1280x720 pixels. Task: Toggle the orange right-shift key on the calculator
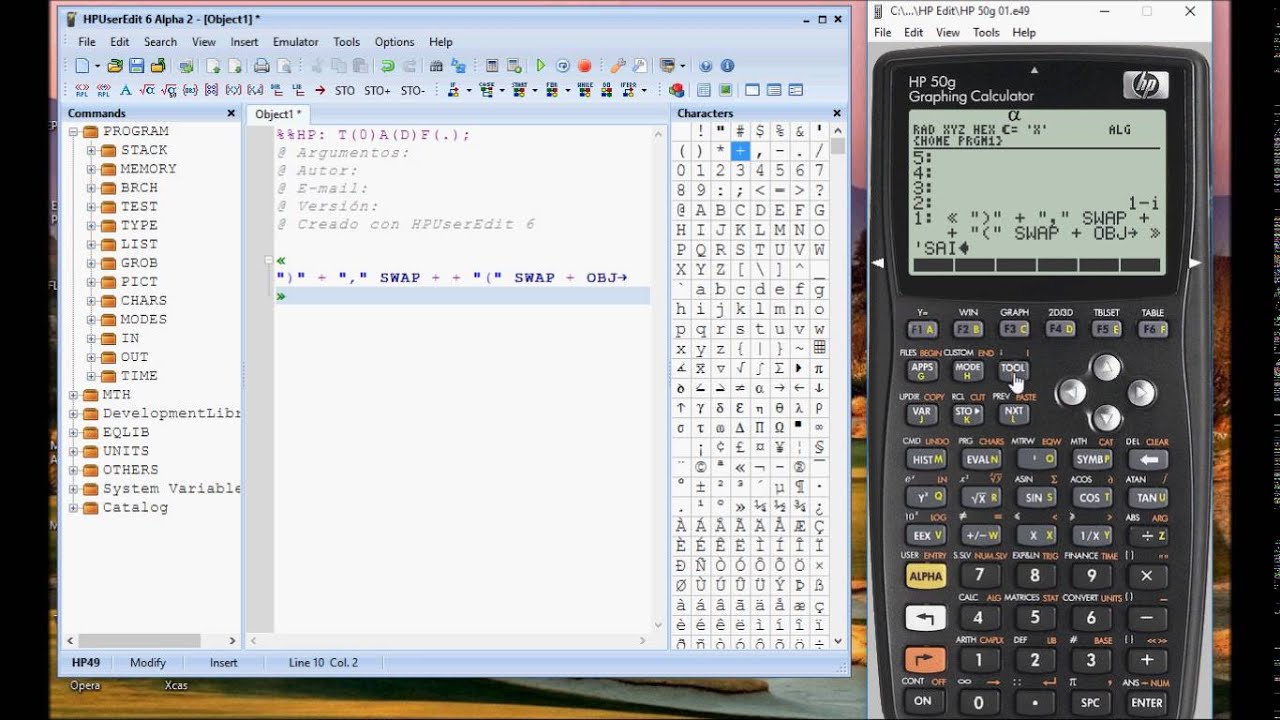click(x=925, y=660)
